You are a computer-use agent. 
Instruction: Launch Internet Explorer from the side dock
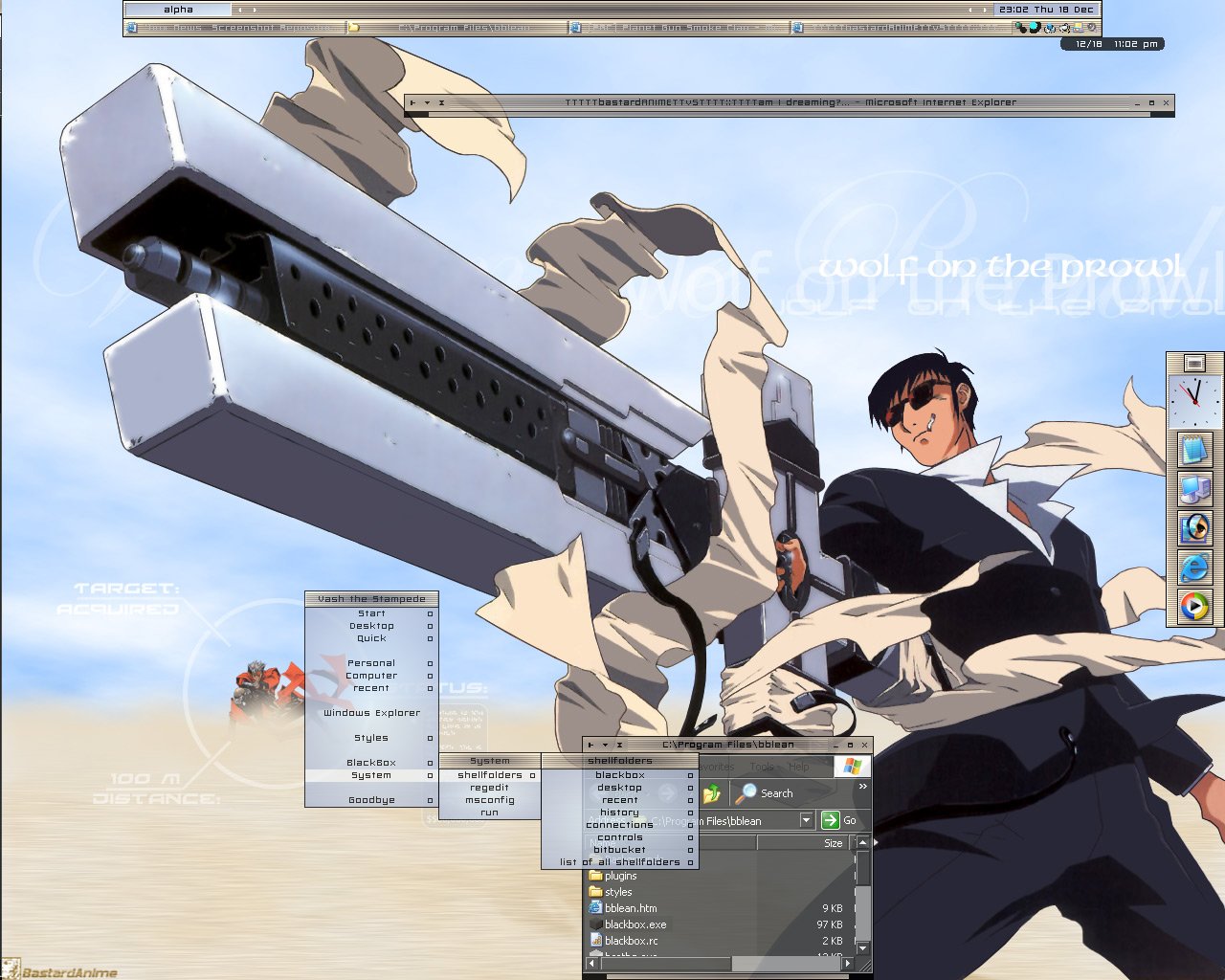click(1193, 567)
